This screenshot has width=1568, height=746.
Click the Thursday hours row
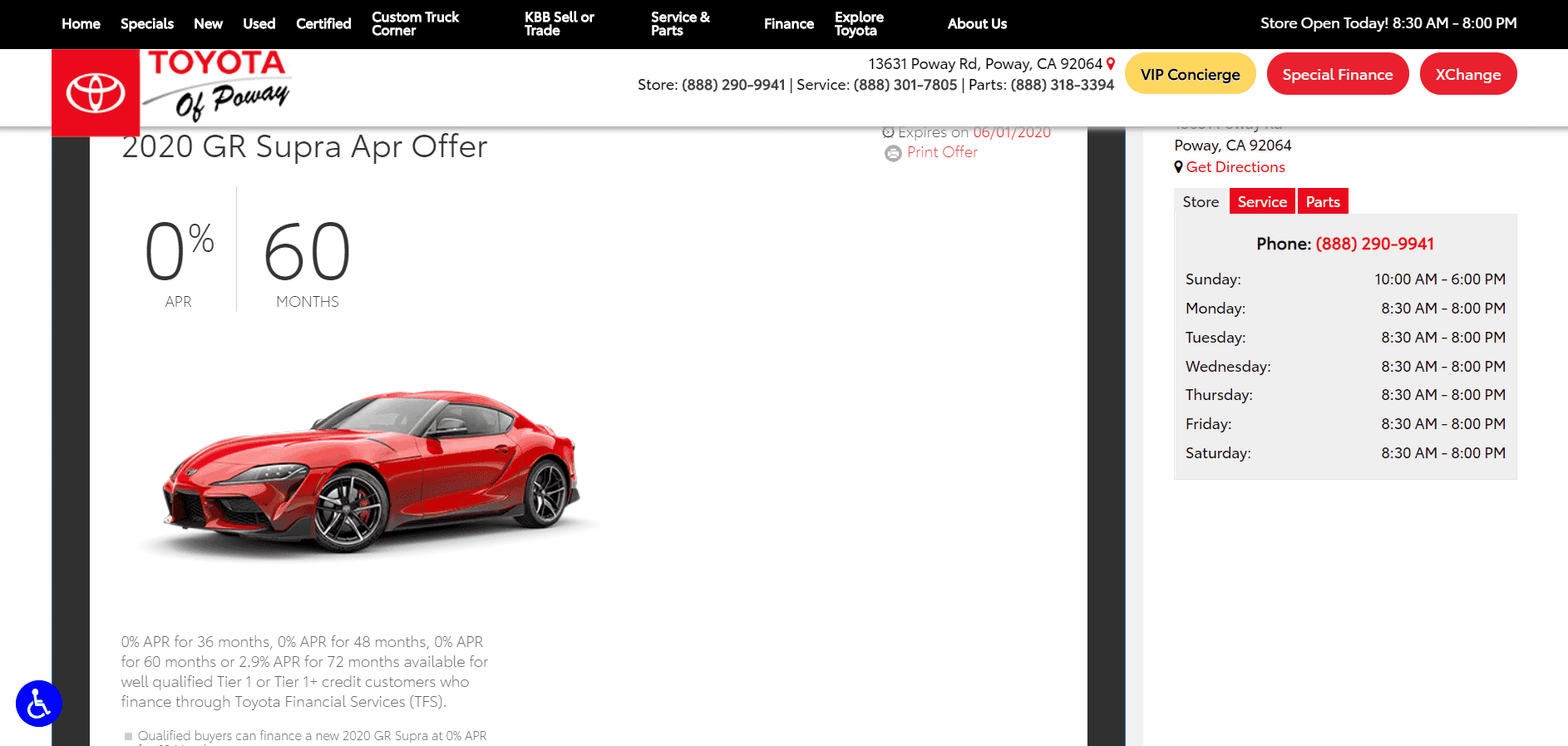tap(1345, 395)
